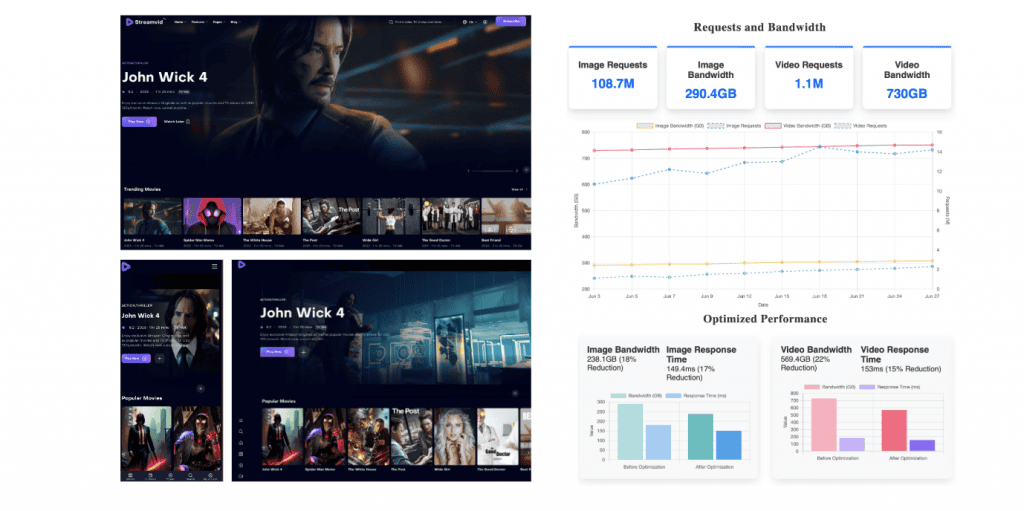Click the round next-slide arrow on the desktop hero
Image resolution: width=1024 pixels, height=511 pixels.
coord(526,170)
